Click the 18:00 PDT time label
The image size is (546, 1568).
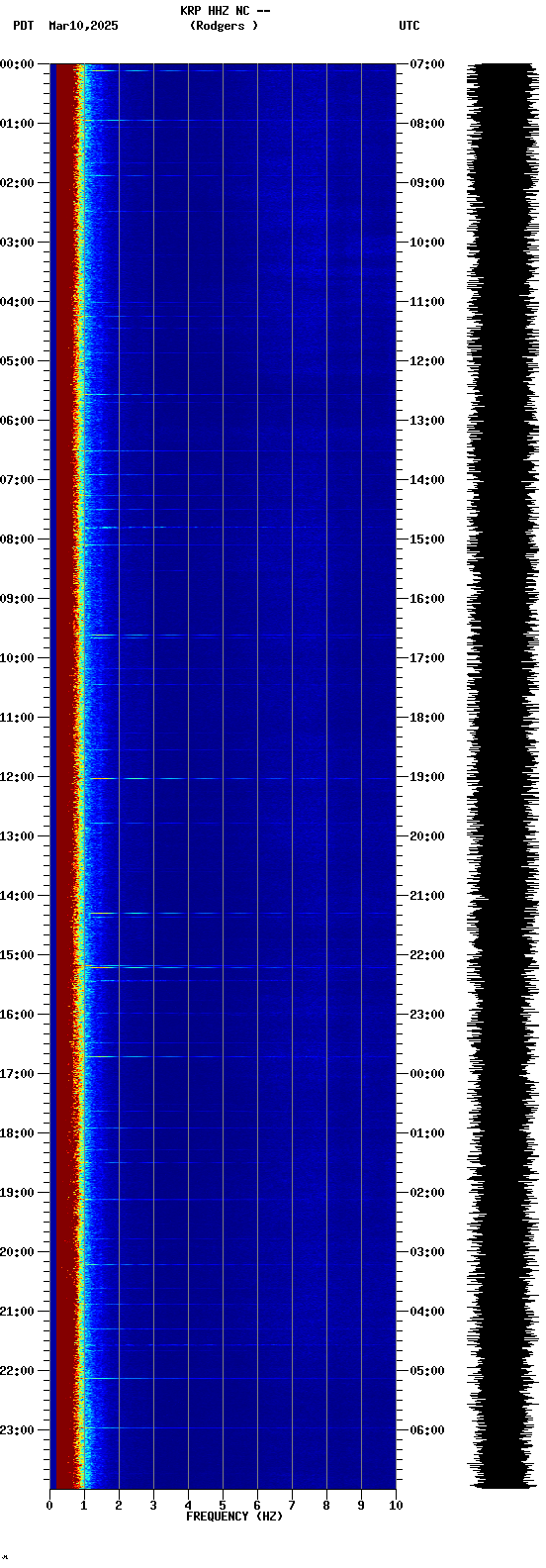click(17, 1133)
